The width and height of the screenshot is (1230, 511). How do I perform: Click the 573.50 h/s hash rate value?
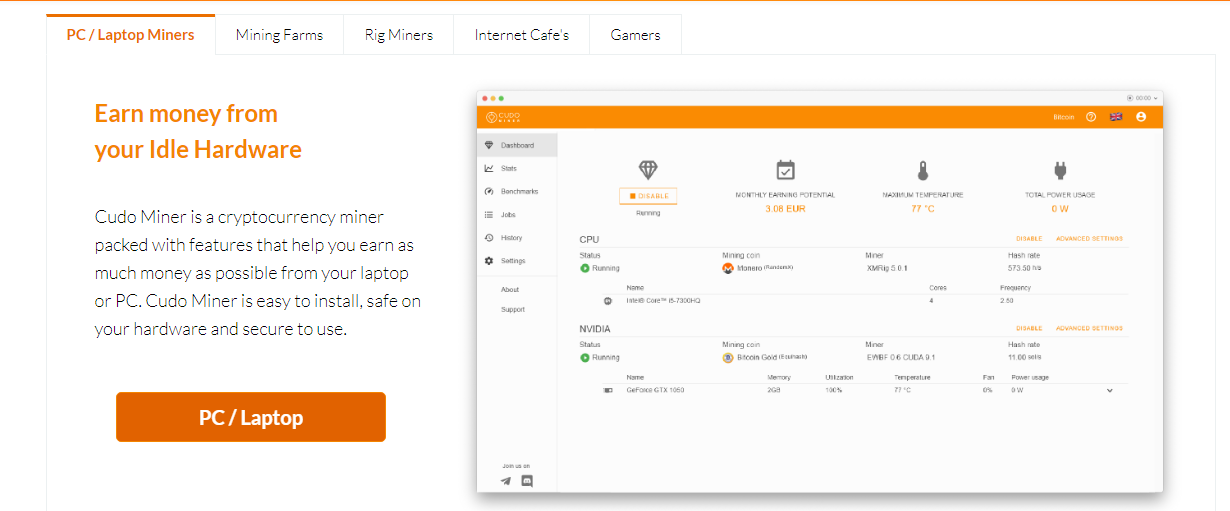1027,268
